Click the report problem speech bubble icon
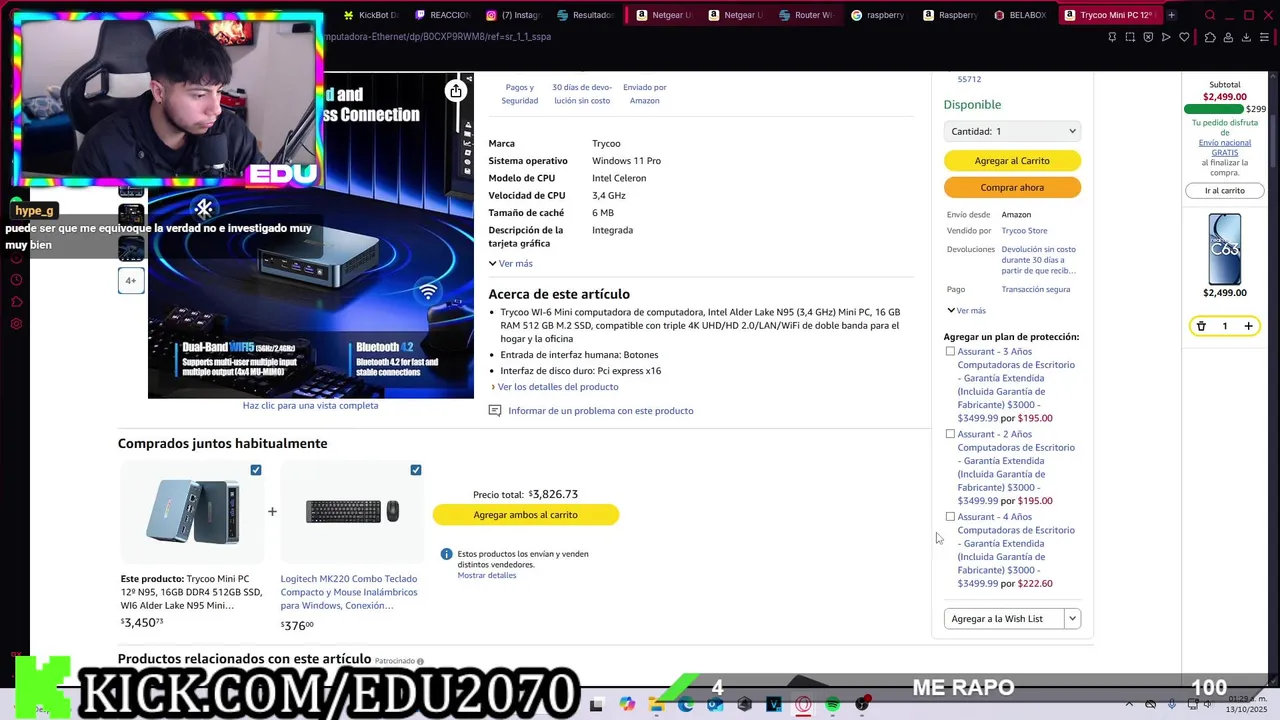The width and height of the screenshot is (1280, 720). coord(495,411)
